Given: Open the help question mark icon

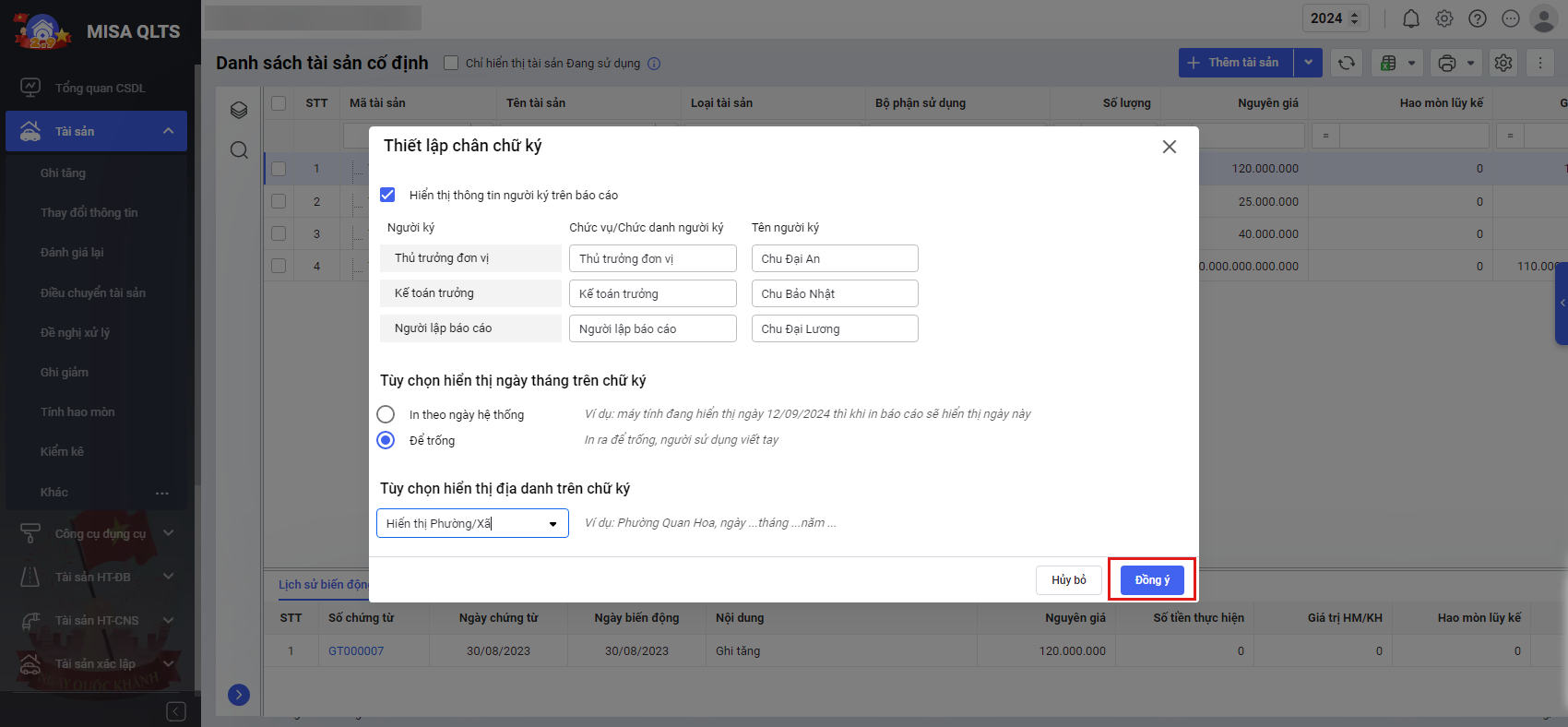Looking at the screenshot, I should coord(1478,18).
